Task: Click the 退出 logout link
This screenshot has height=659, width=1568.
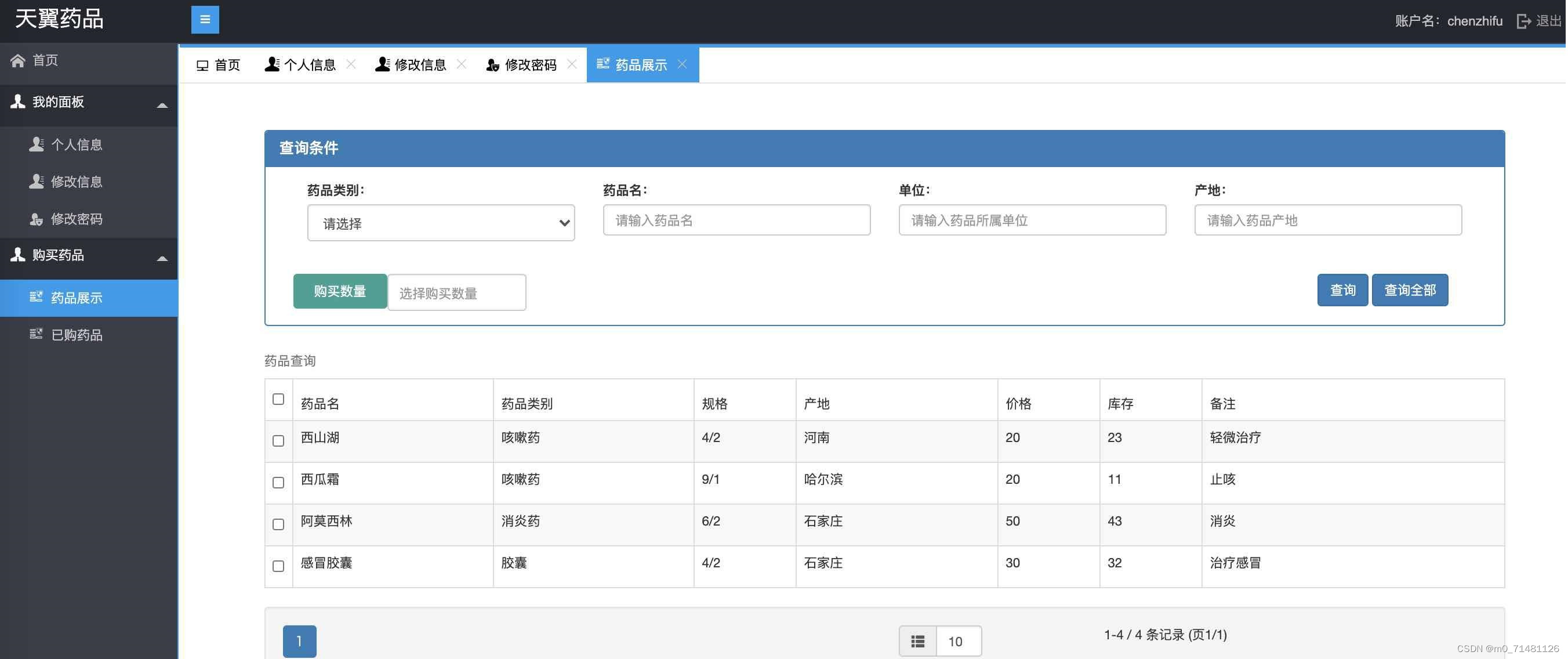Action: (x=1548, y=21)
